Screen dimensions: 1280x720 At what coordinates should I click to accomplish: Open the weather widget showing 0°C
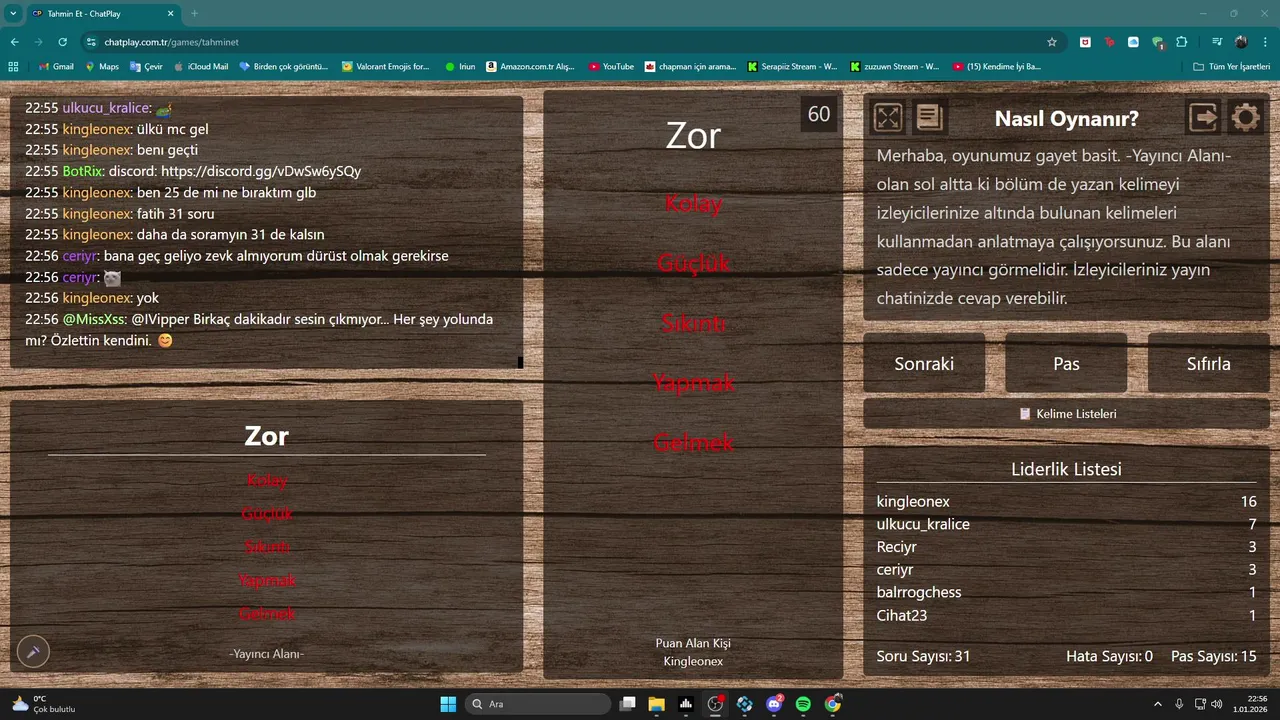[42, 704]
